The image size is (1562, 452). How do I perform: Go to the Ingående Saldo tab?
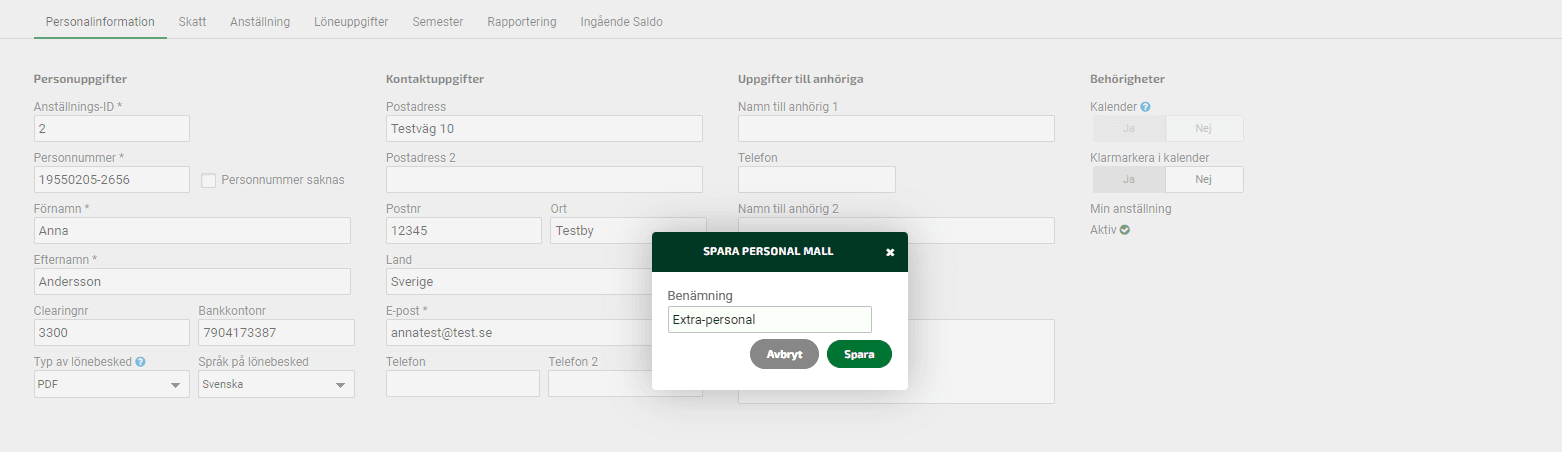[621, 21]
